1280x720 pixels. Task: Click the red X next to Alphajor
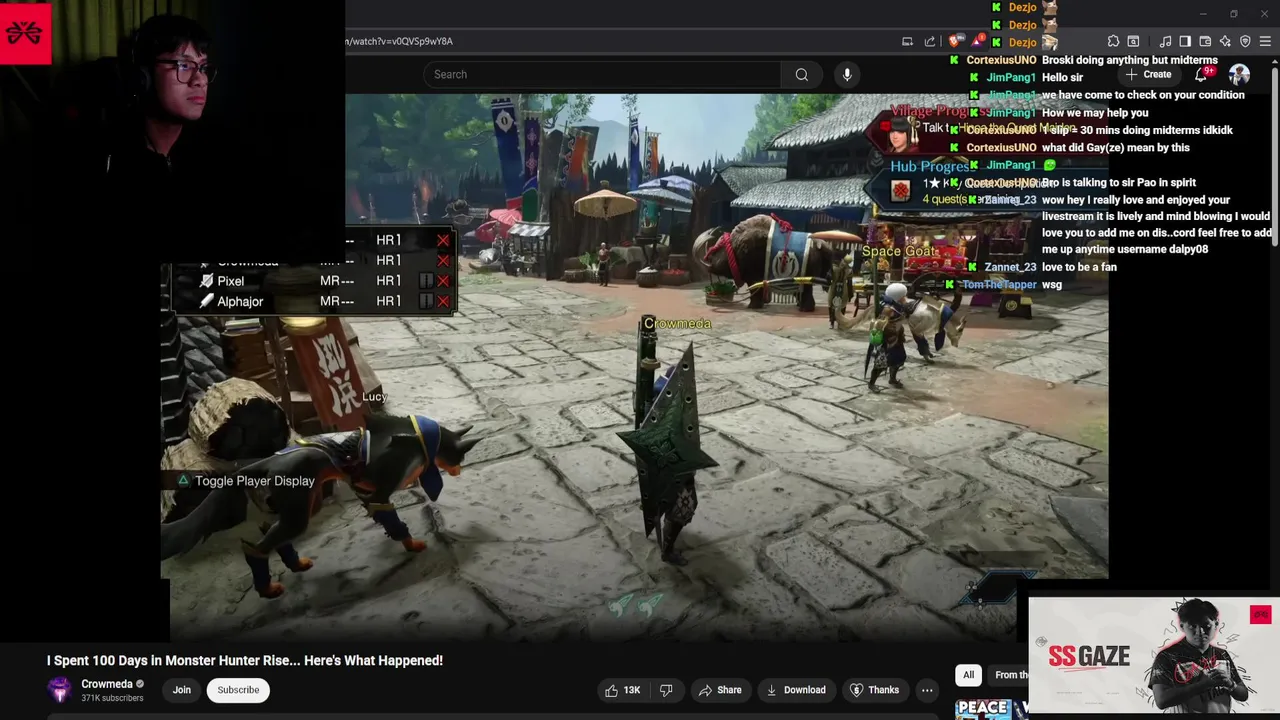coord(443,301)
